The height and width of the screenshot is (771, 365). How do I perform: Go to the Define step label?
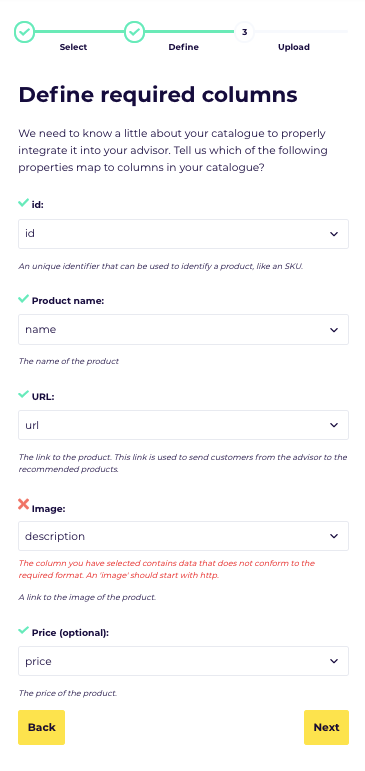pyautogui.click(x=183, y=47)
